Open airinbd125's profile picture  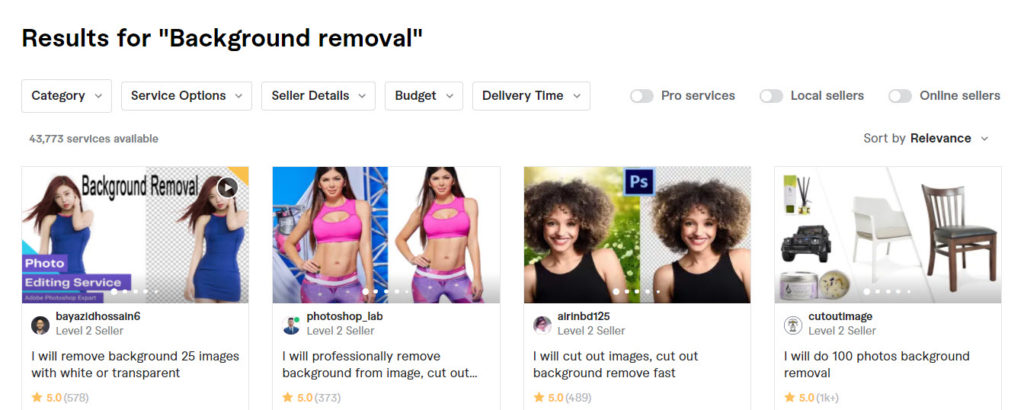click(x=542, y=324)
